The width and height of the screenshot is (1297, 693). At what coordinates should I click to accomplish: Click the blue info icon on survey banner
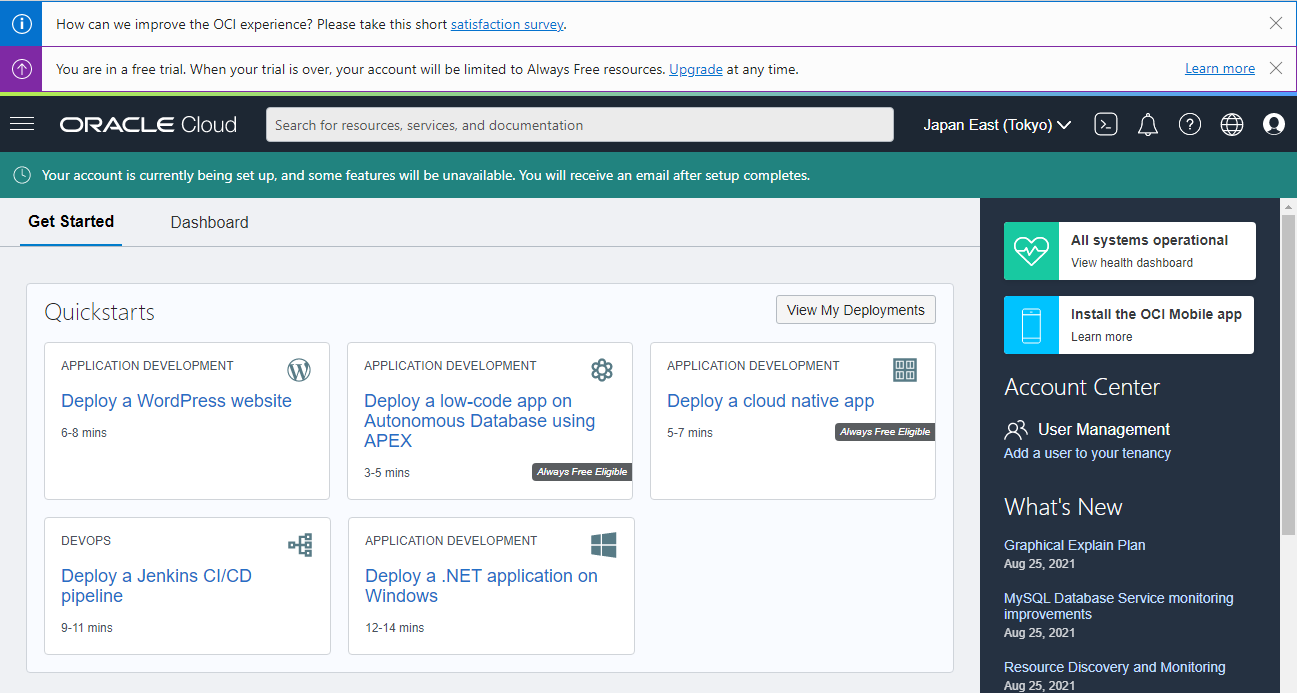coord(21,24)
